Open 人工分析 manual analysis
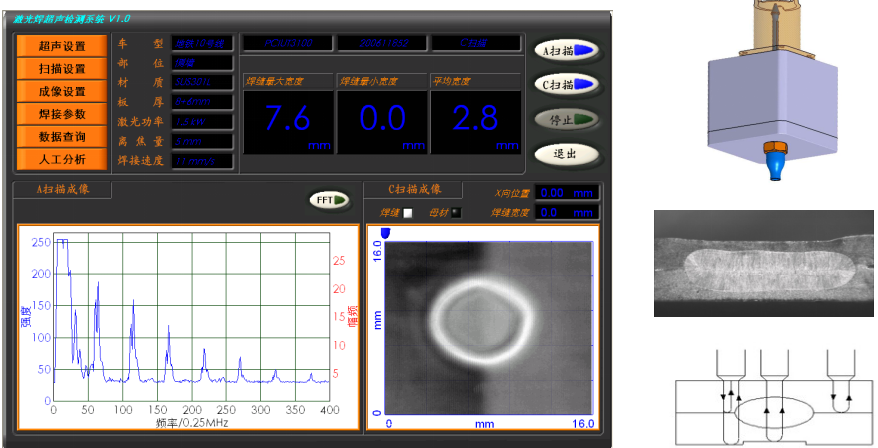 tap(62, 159)
